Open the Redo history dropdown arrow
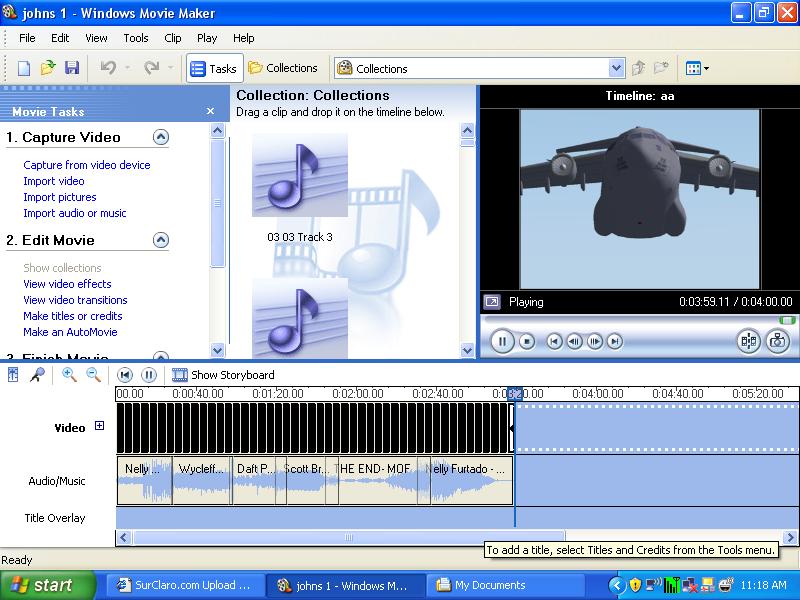This screenshot has width=800, height=600. tap(171, 68)
